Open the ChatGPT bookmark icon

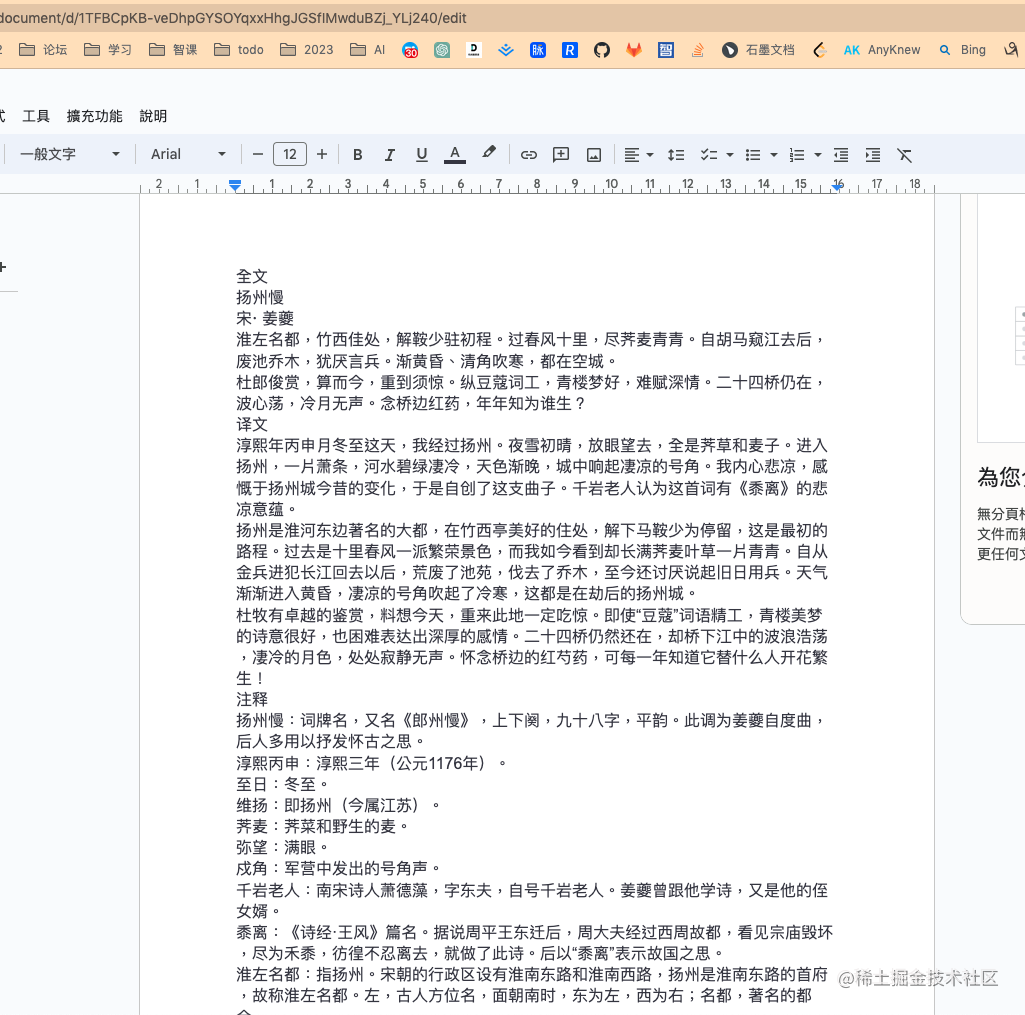pos(442,50)
